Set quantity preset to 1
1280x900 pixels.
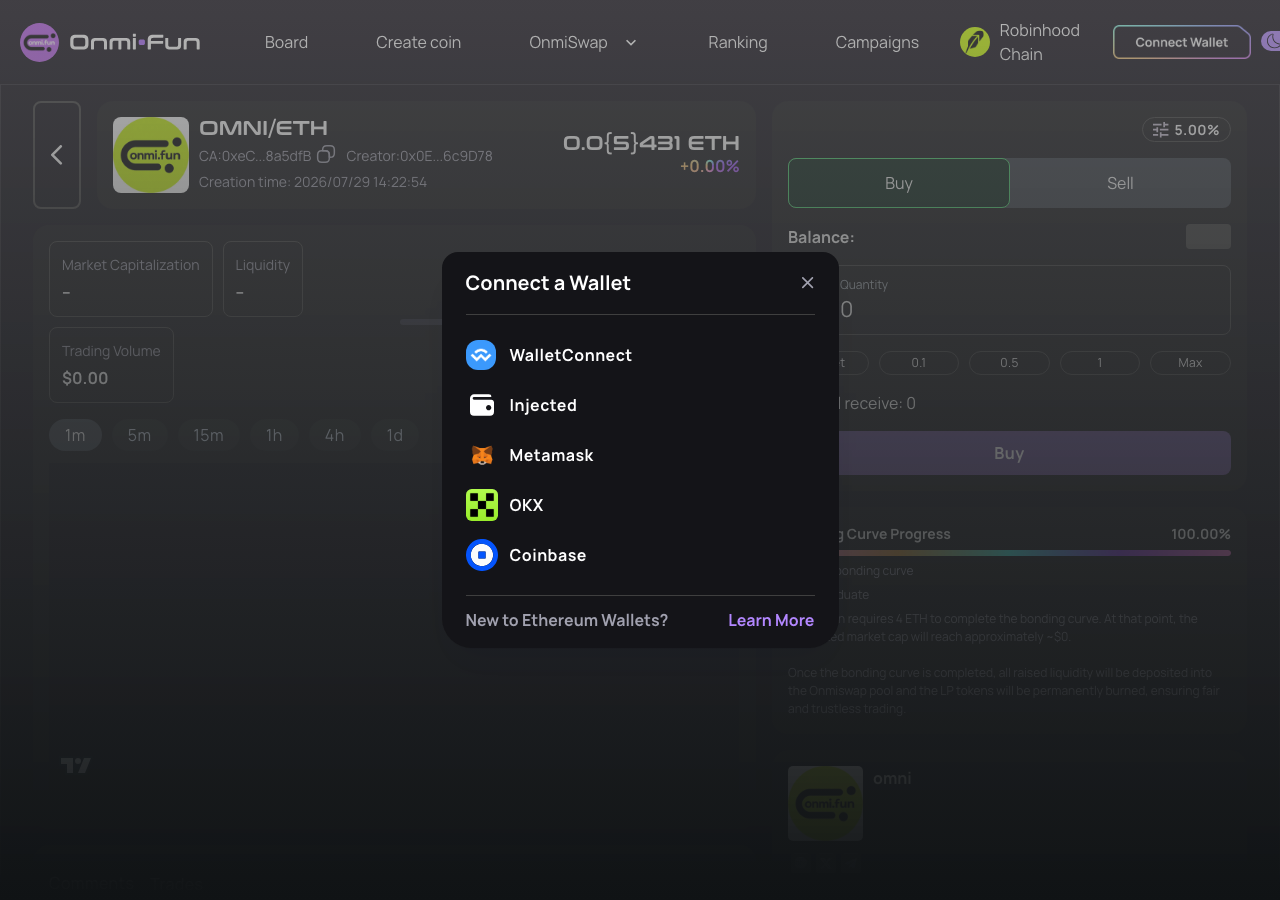coord(1100,362)
